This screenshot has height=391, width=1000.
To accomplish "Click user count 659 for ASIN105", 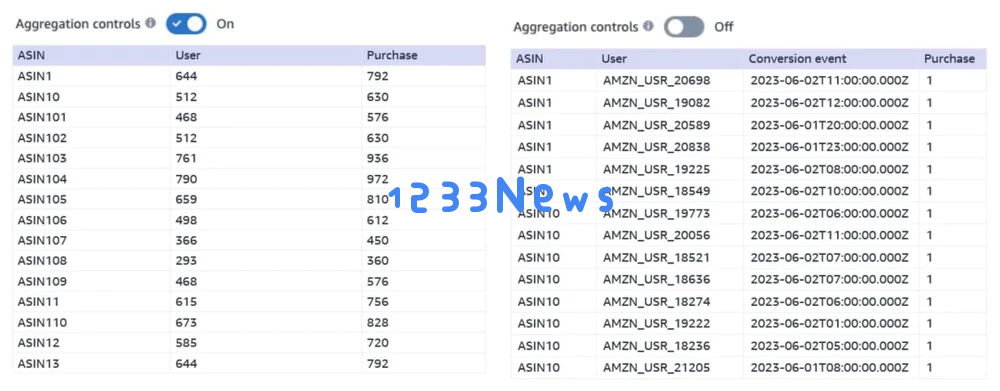I will [x=186, y=200].
